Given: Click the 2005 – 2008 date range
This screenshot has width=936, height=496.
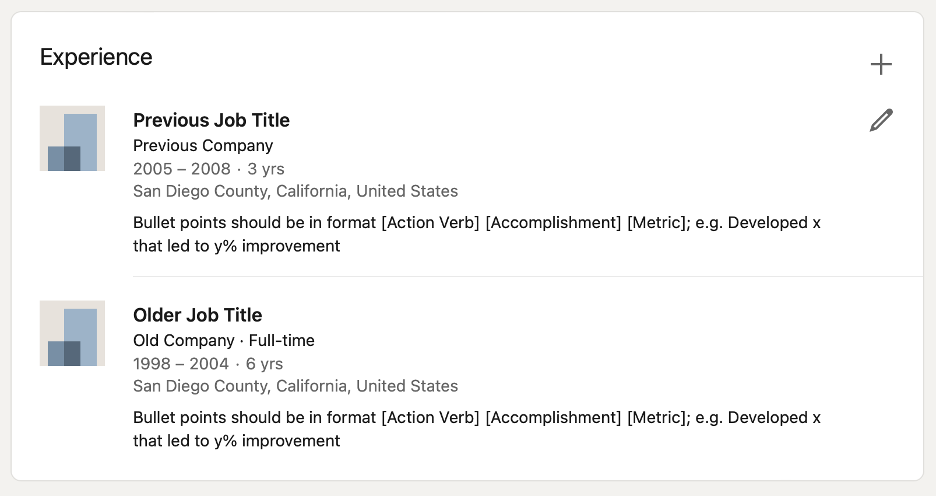Looking at the screenshot, I should click(x=181, y=169).
